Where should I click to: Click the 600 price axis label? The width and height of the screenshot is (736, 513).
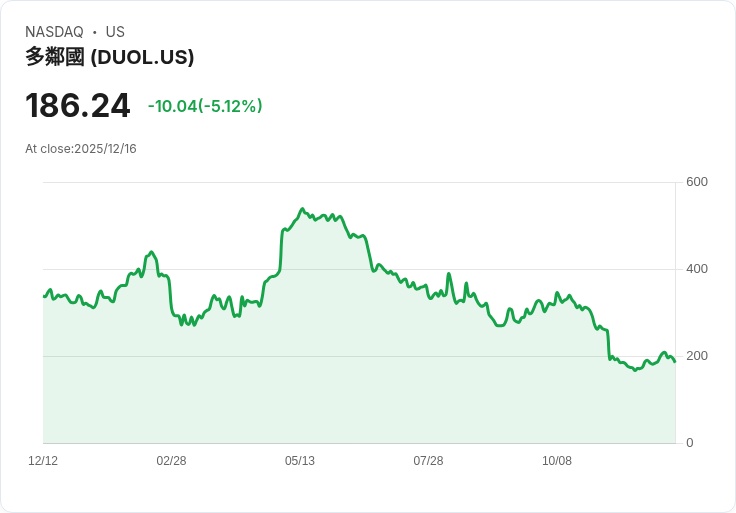click(697, 182)
